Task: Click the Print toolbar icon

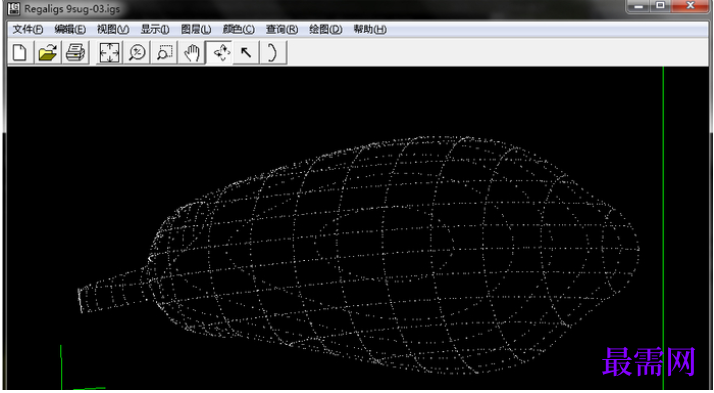Action: (x=75, y=53)
